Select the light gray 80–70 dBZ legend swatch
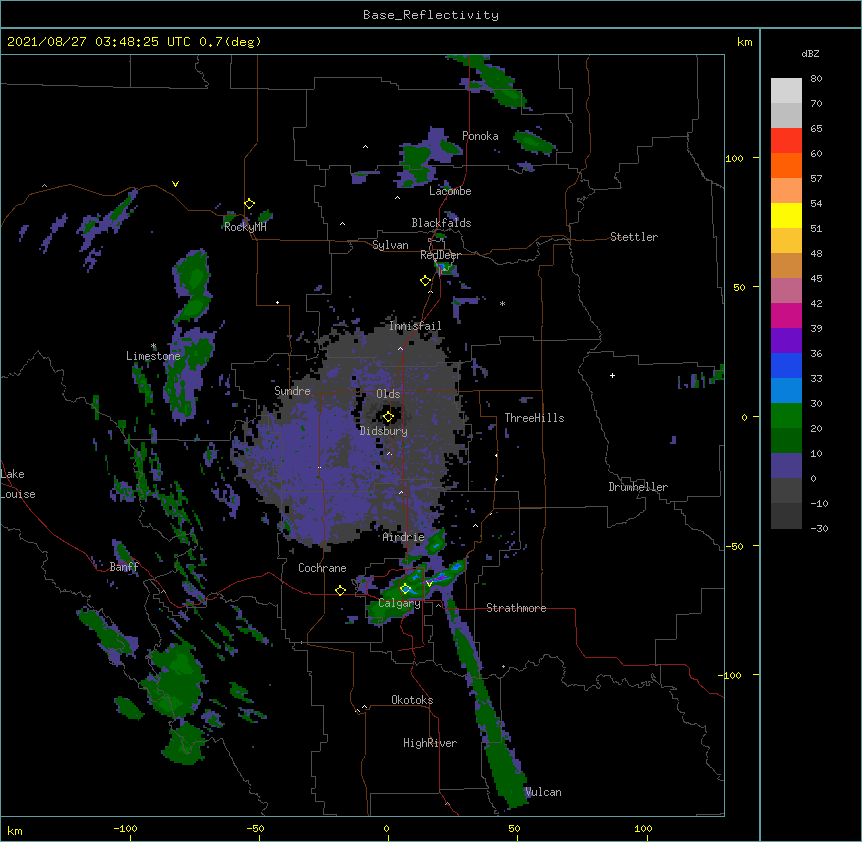Image resolution: width=862 pixels, height=842 pixels. point(786,91)
